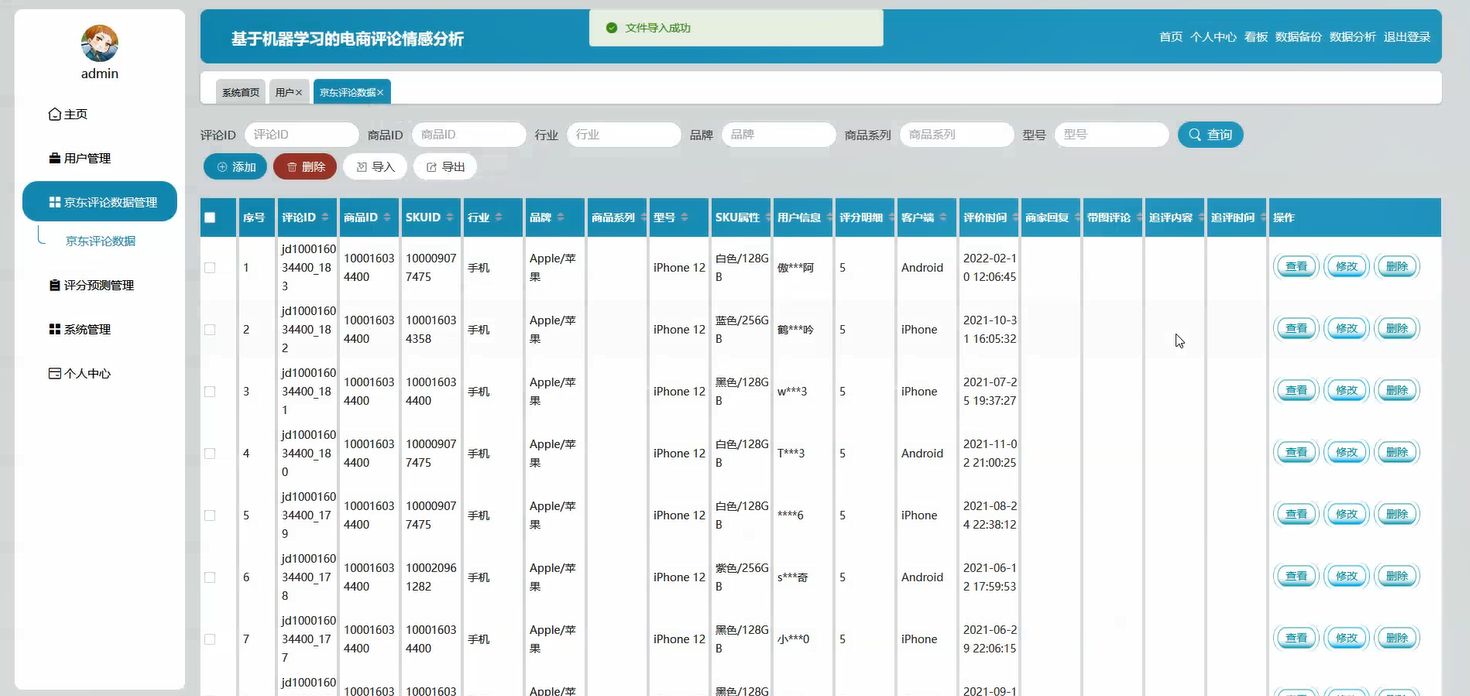Check the checkbox for row 5
The image size is (1470, 696).
click(210, 515)
